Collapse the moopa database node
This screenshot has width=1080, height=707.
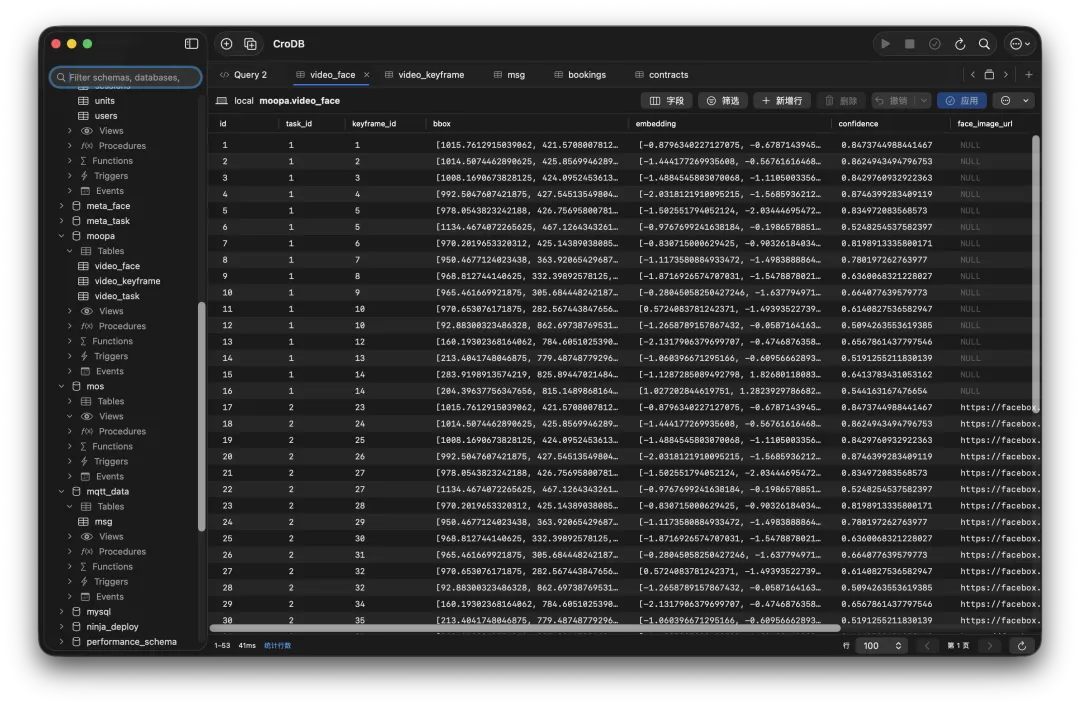click(x=61, y=236)
